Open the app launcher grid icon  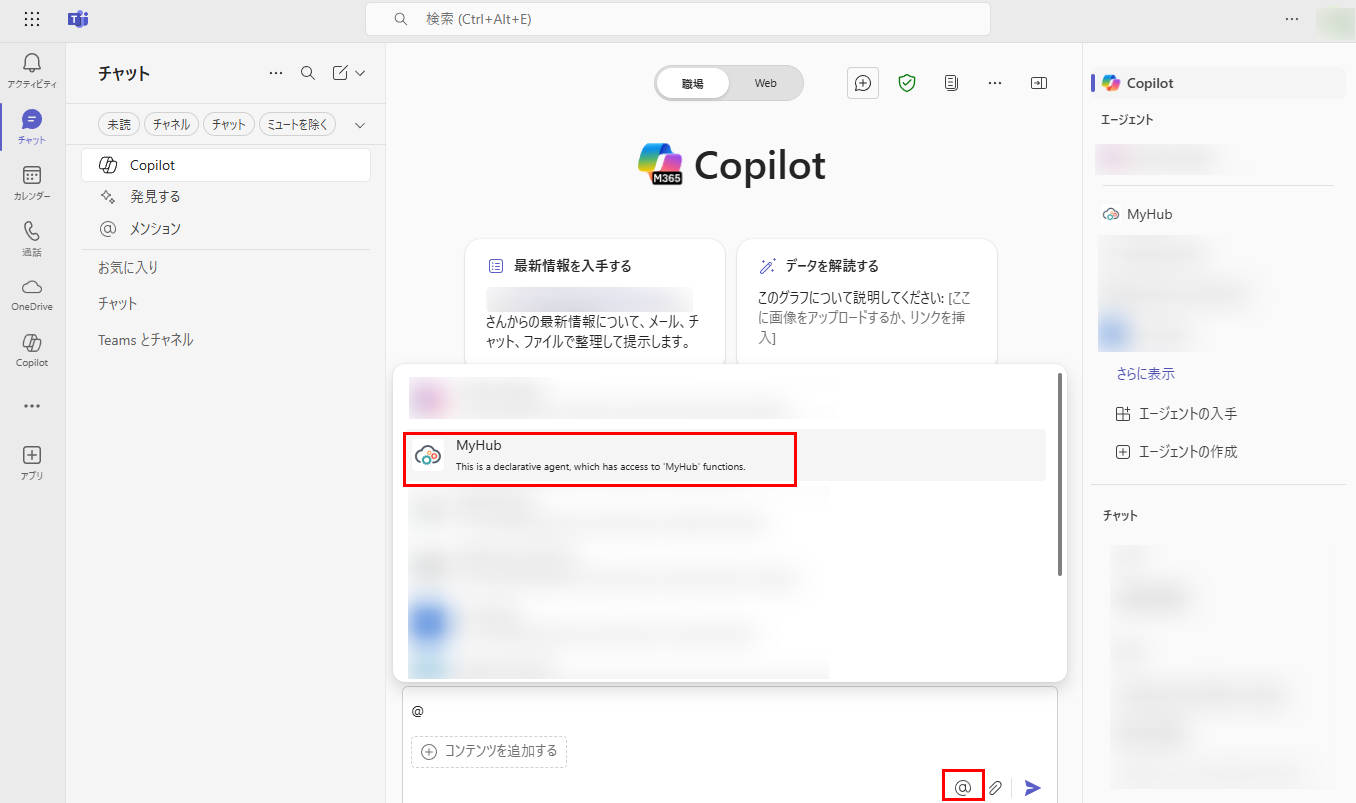[x=32, y=19]
